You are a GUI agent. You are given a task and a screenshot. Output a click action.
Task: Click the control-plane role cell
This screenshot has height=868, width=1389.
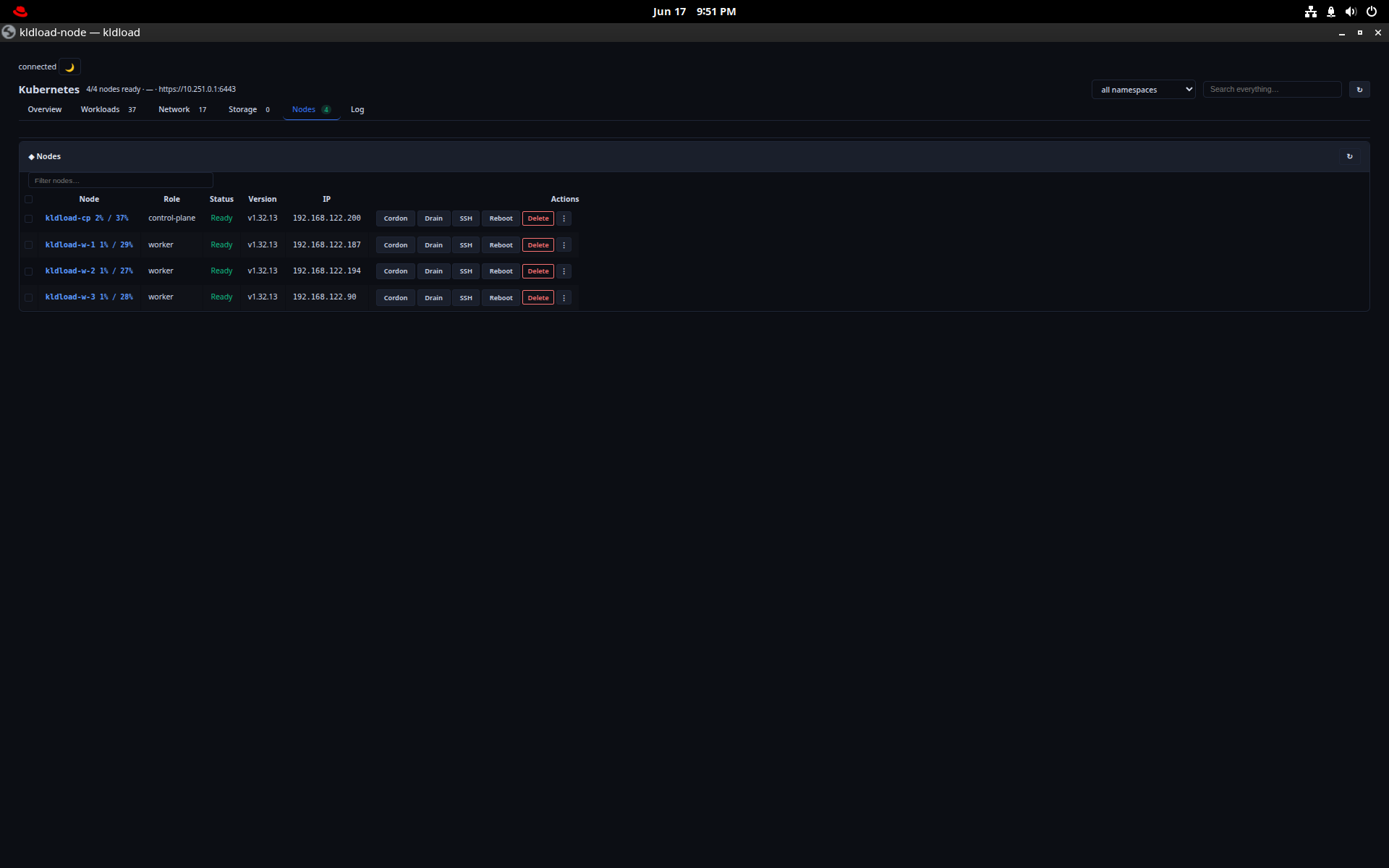[x=171, y=218]
